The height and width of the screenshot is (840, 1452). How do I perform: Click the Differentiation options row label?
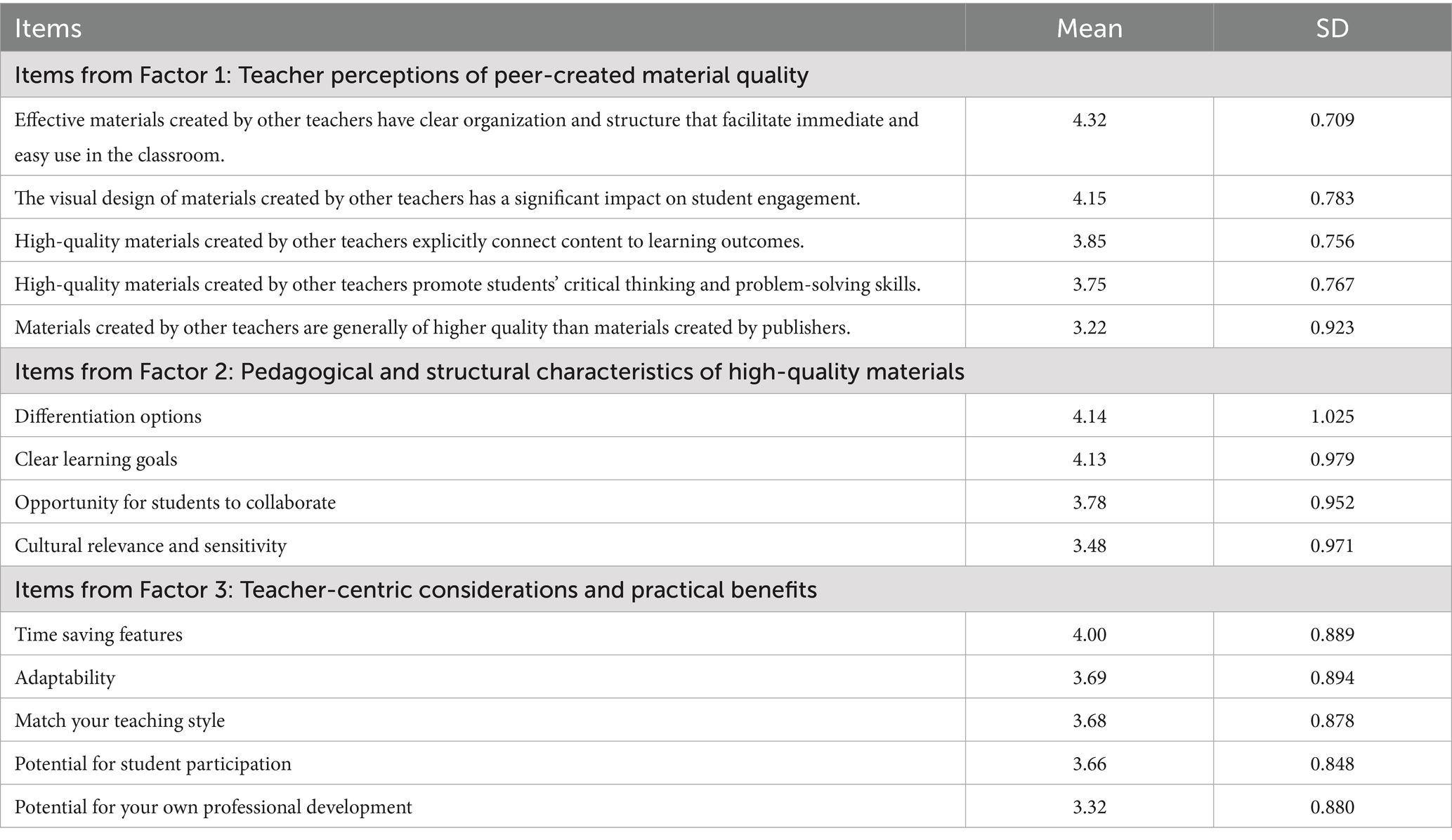[108, 416]
